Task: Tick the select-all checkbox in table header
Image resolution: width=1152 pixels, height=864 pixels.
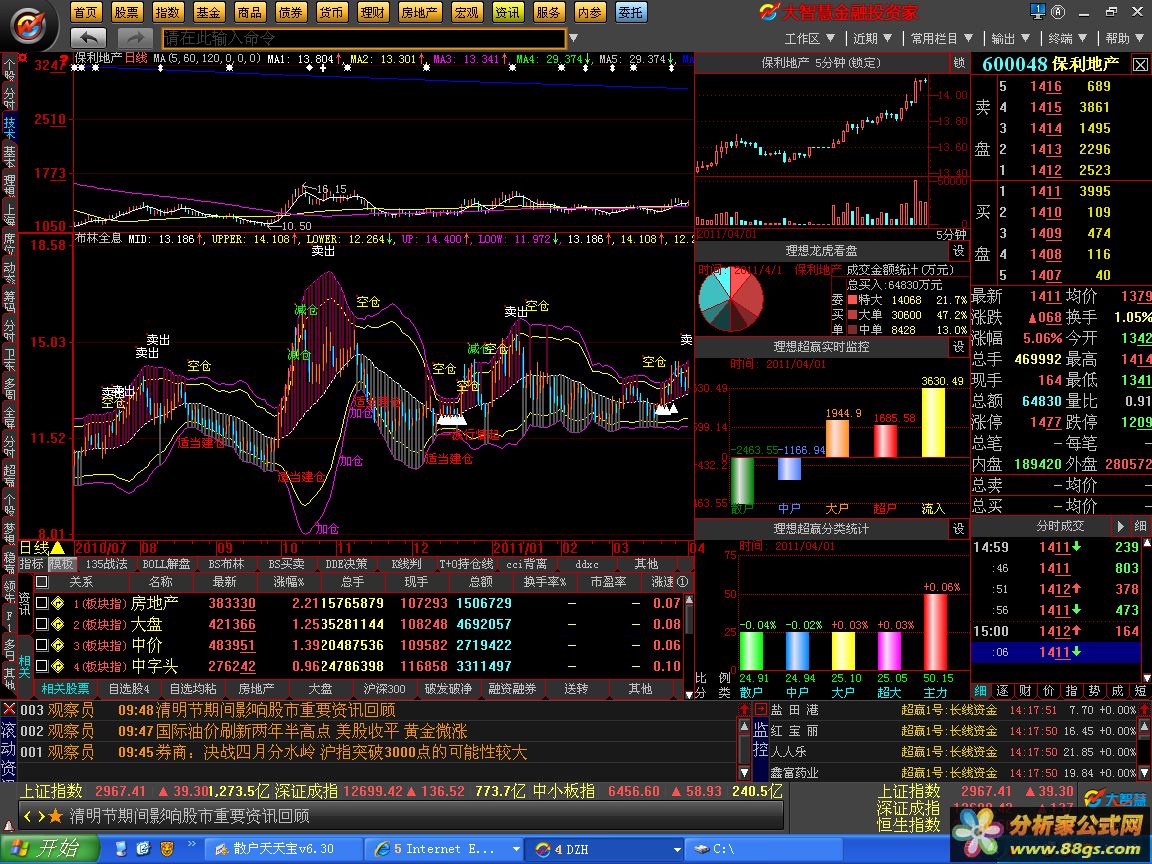Action: (x=42, y=582)
